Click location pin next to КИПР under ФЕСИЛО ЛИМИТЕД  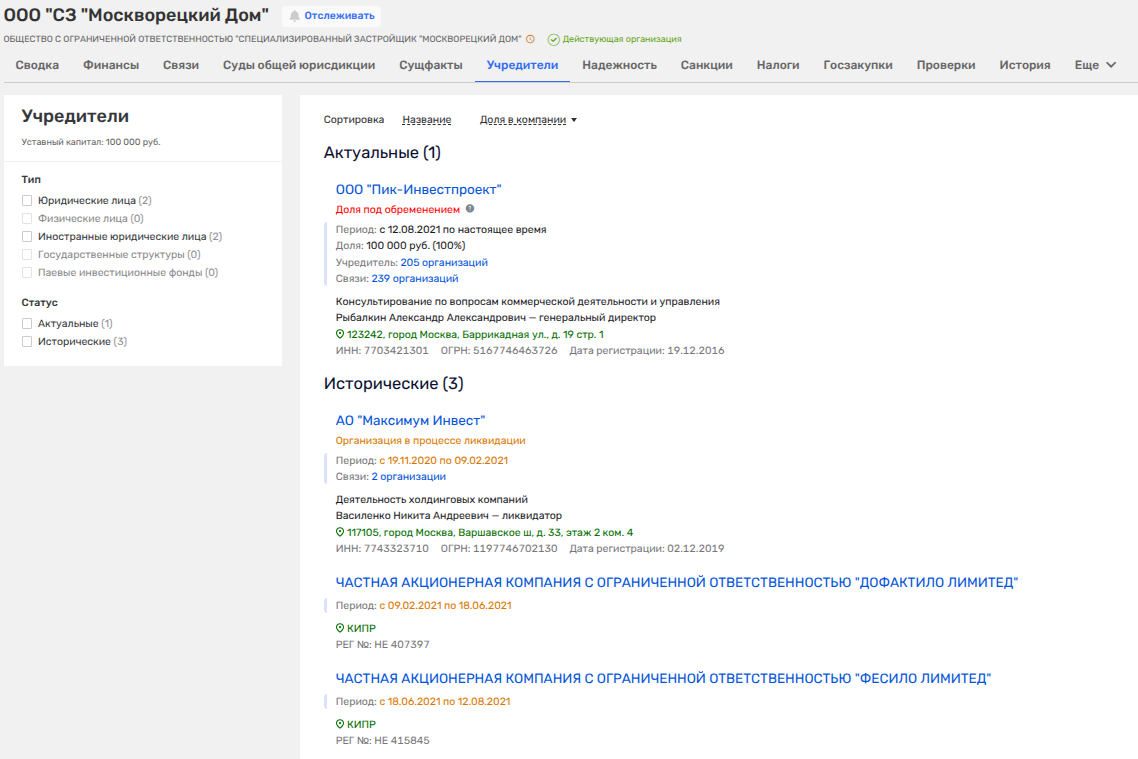pyautogui.click(x=340, y=724)
